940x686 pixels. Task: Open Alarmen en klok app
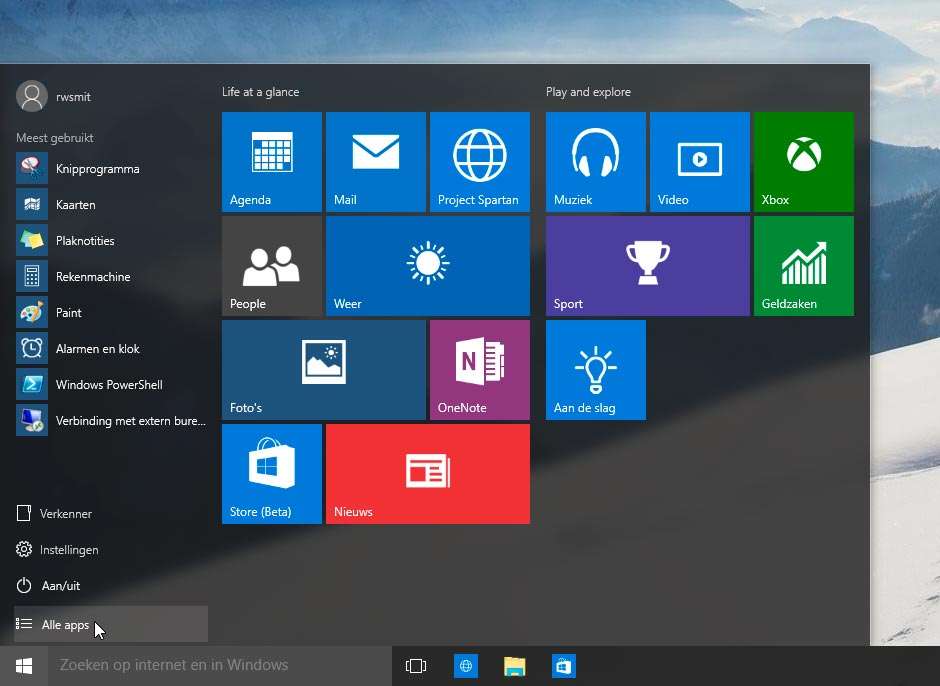tap(111, 348)
